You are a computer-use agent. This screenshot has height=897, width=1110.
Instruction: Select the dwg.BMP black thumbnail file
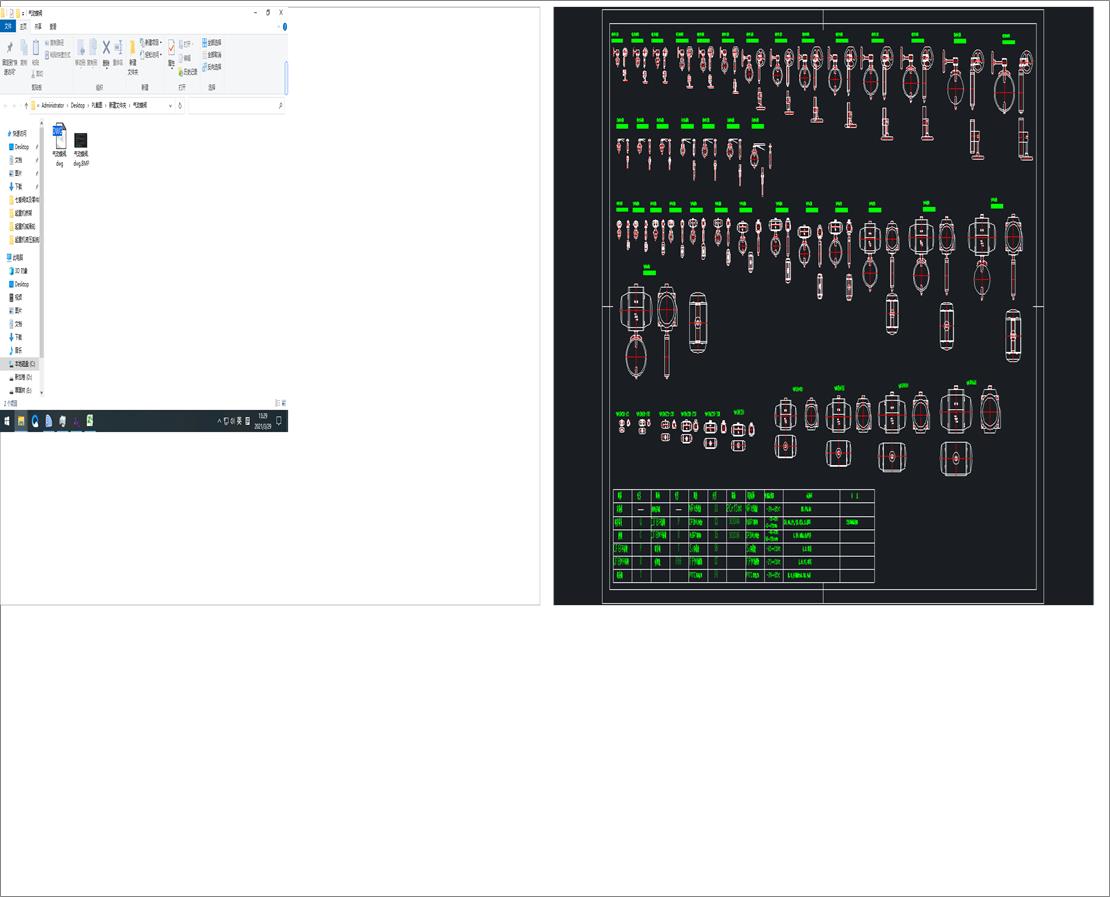(x=81, y=149)
